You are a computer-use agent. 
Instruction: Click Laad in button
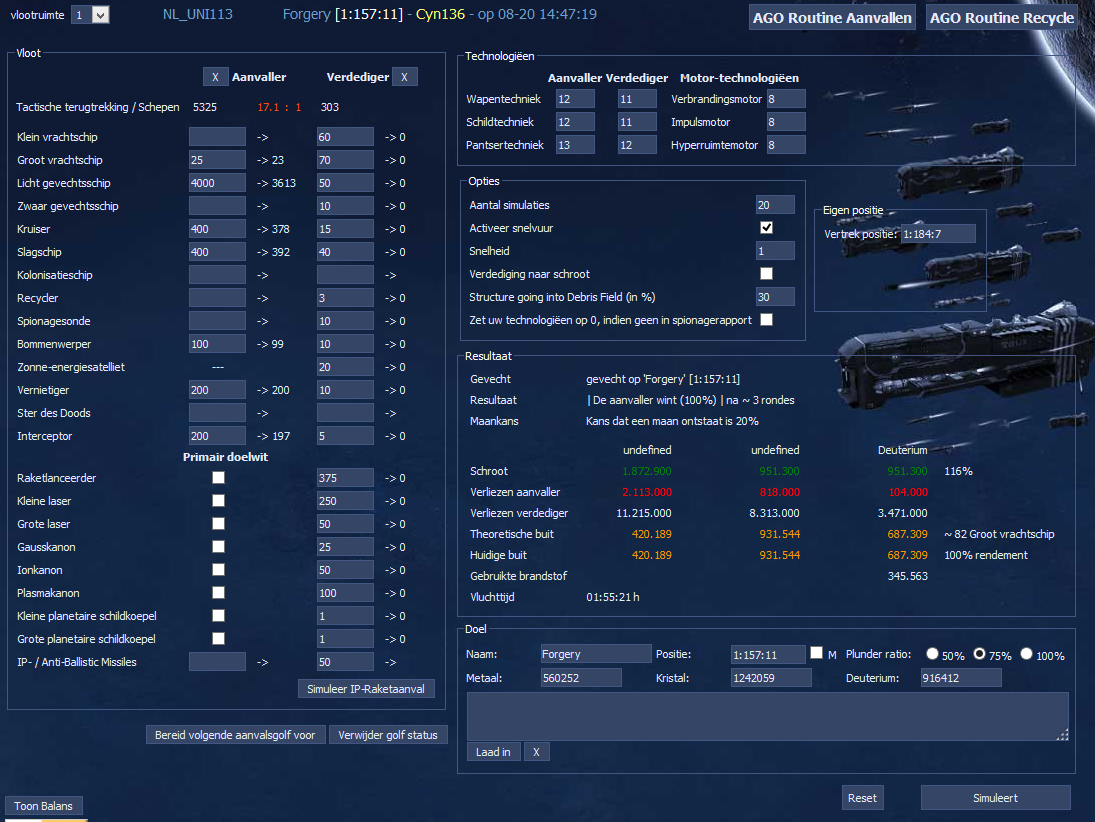point(493,752)
